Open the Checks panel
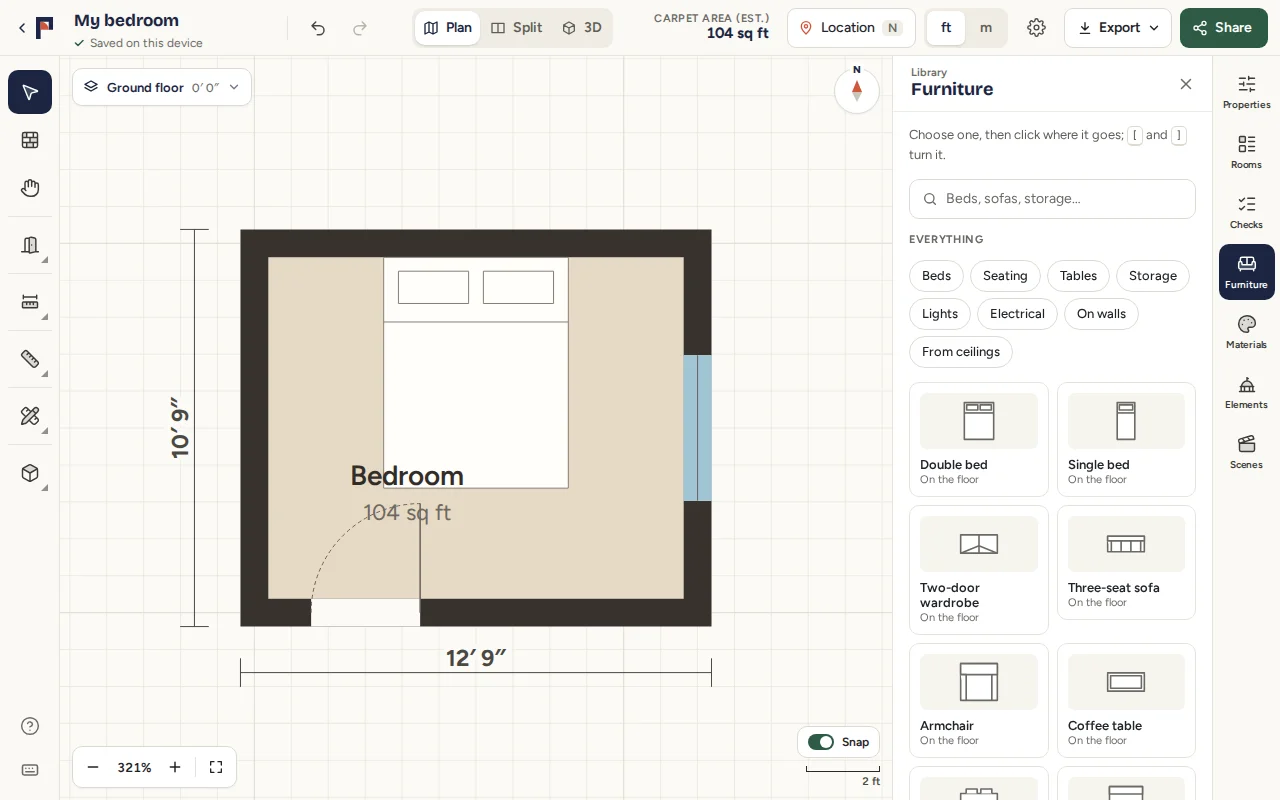The width and height of the screenshot is (1280, 800). [x=1246, y=212]
